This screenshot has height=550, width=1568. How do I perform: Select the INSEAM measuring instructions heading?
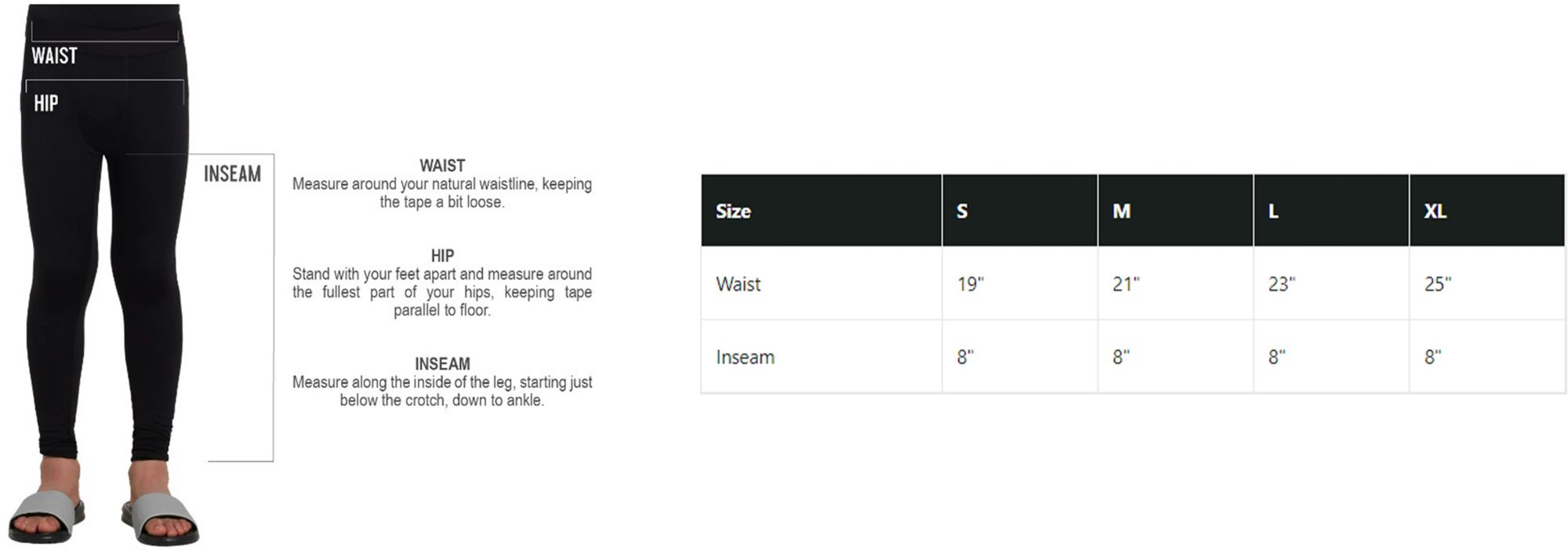(x=442, y=364)
